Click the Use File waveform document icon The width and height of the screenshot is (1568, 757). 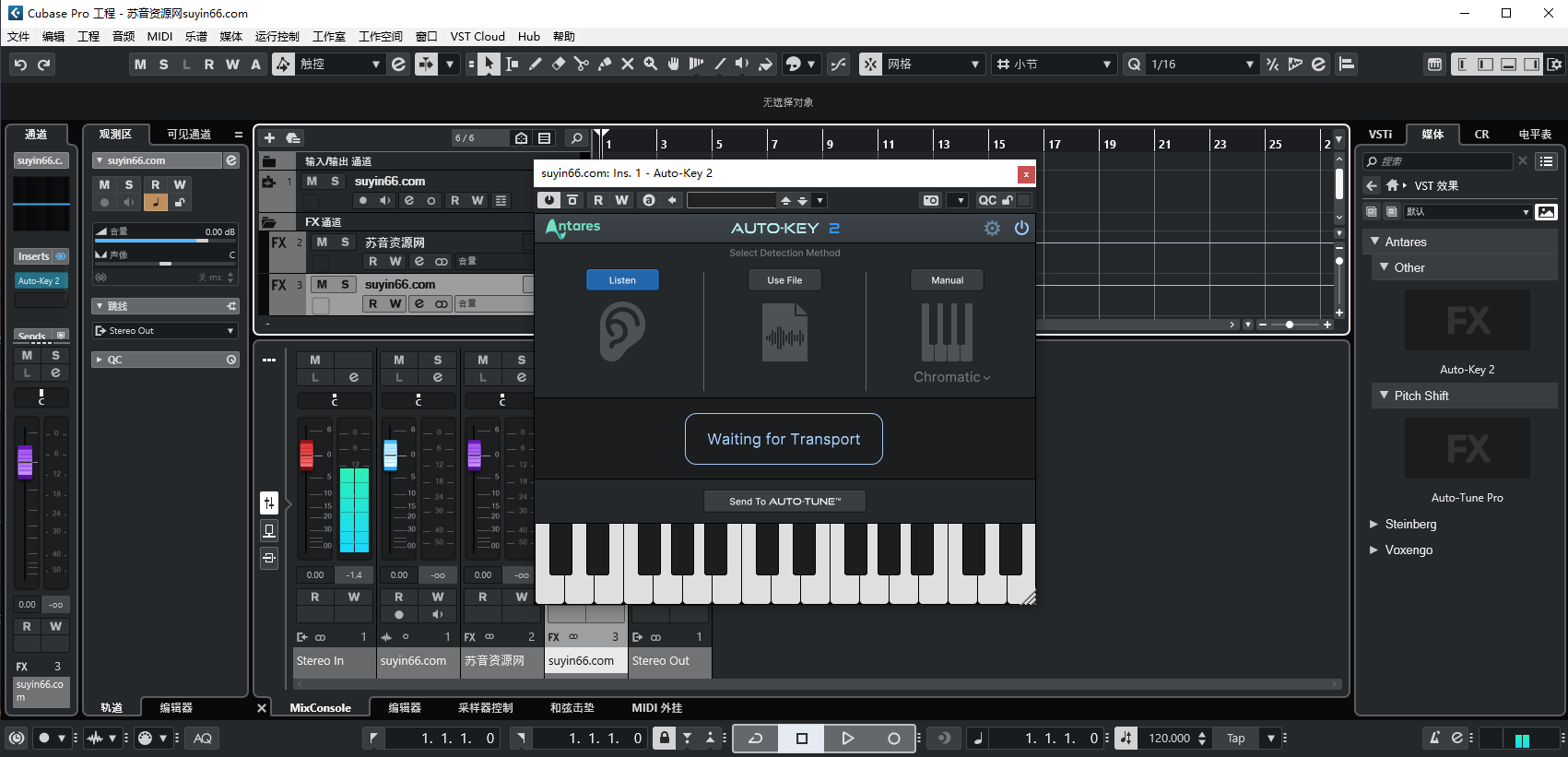tap(784, 333)
